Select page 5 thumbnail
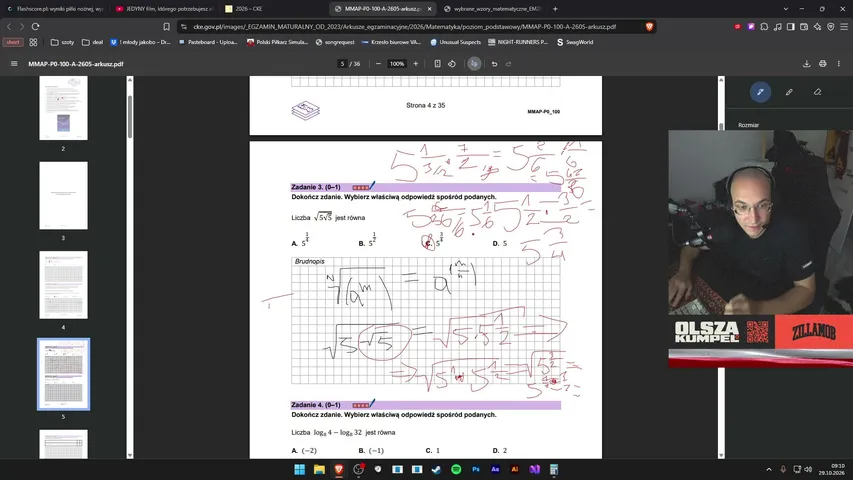This screenshot has height=480, width=853. coord(63,374)
